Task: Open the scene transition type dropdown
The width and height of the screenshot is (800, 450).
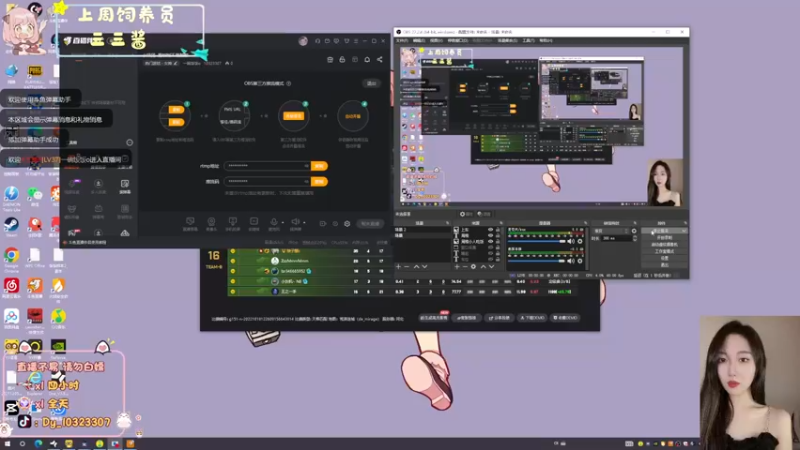Action: pos(611,231)
